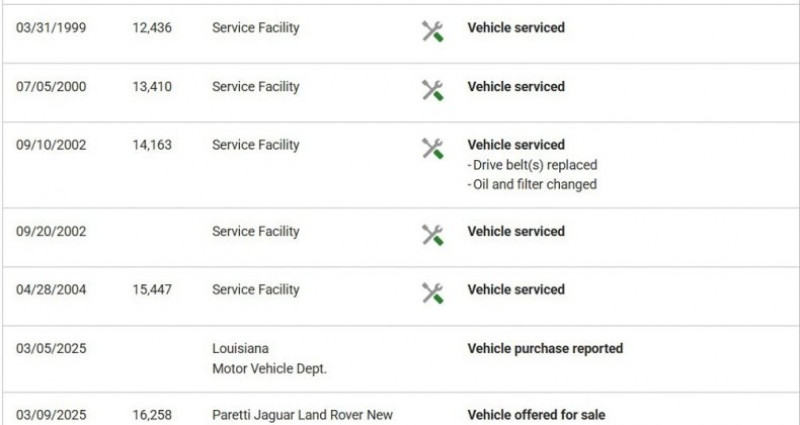Click Service Facility in the 04/28/2004 row
This screenshot has width=800, height=425.
[x=255, y=290]
